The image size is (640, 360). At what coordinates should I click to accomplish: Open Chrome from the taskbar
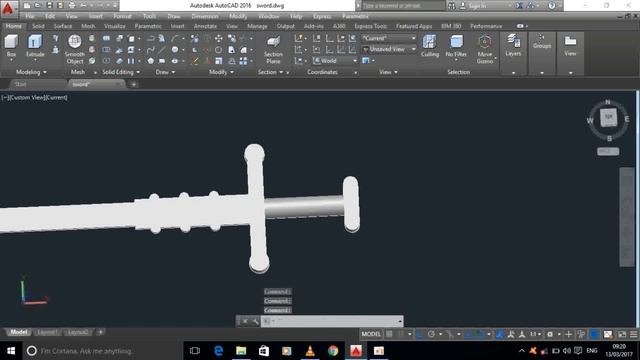333,351
